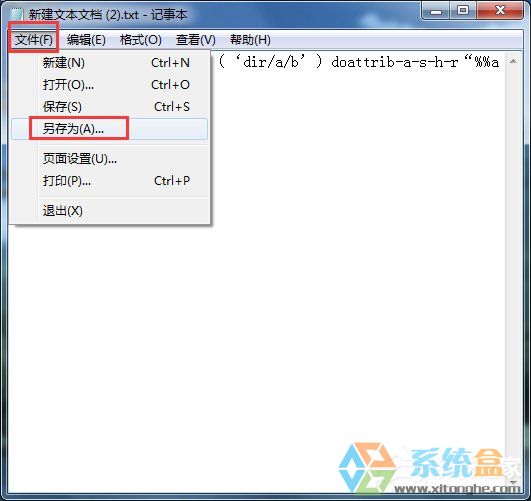Close the Notepad window
The height and width of the screenshot is (501, 531).
(500, 11)
